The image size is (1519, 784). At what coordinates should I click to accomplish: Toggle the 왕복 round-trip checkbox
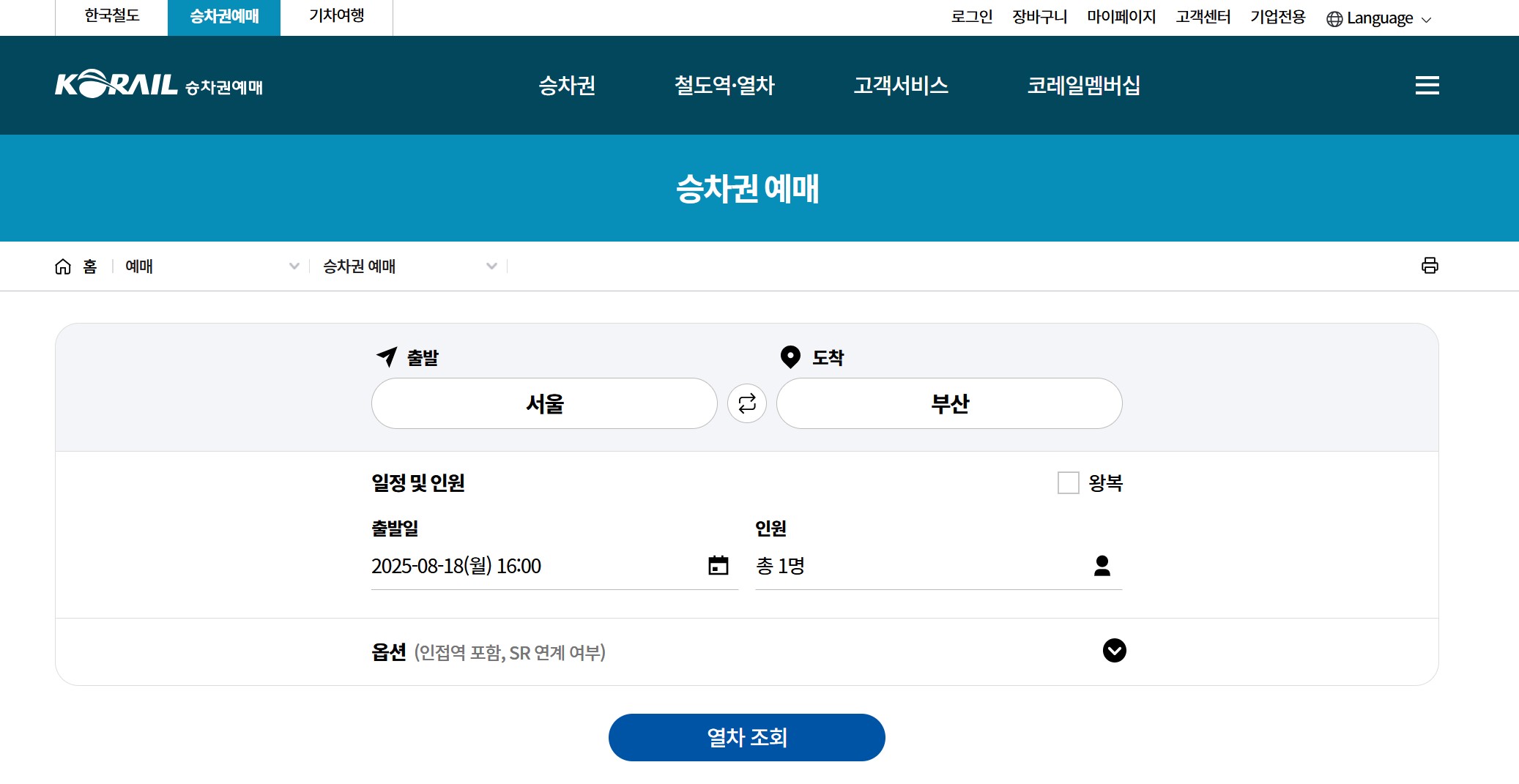tap(1069, 482)
